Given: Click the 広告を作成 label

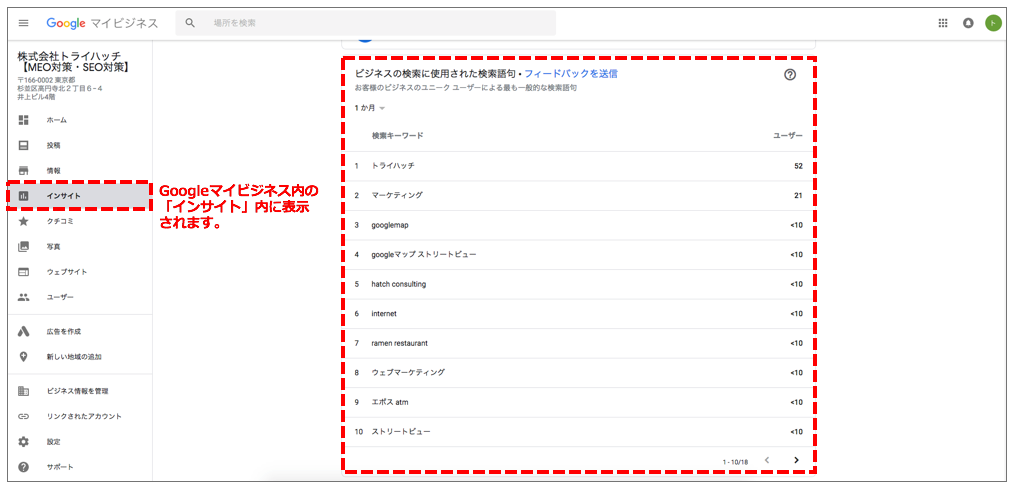Looking at the screenshot, I should coord(63,332).
